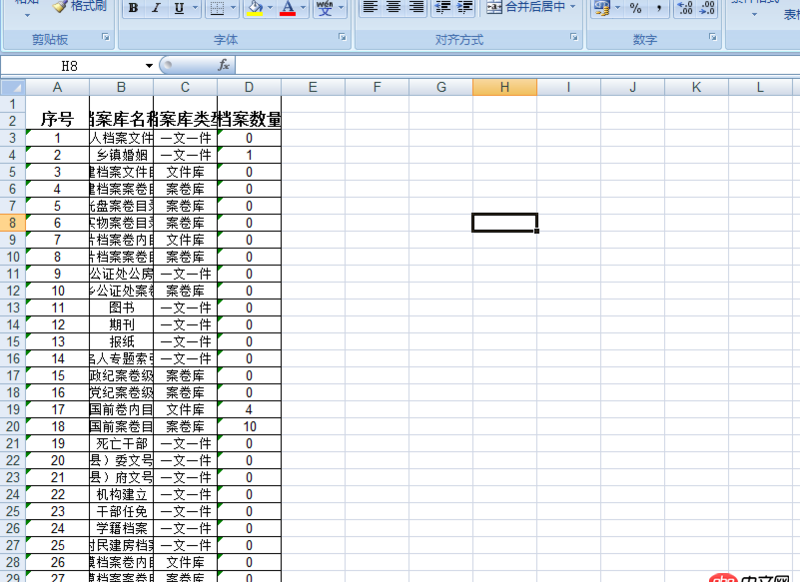Select column H header
Screen dimensions: 800x582
[x=505, y=87]
